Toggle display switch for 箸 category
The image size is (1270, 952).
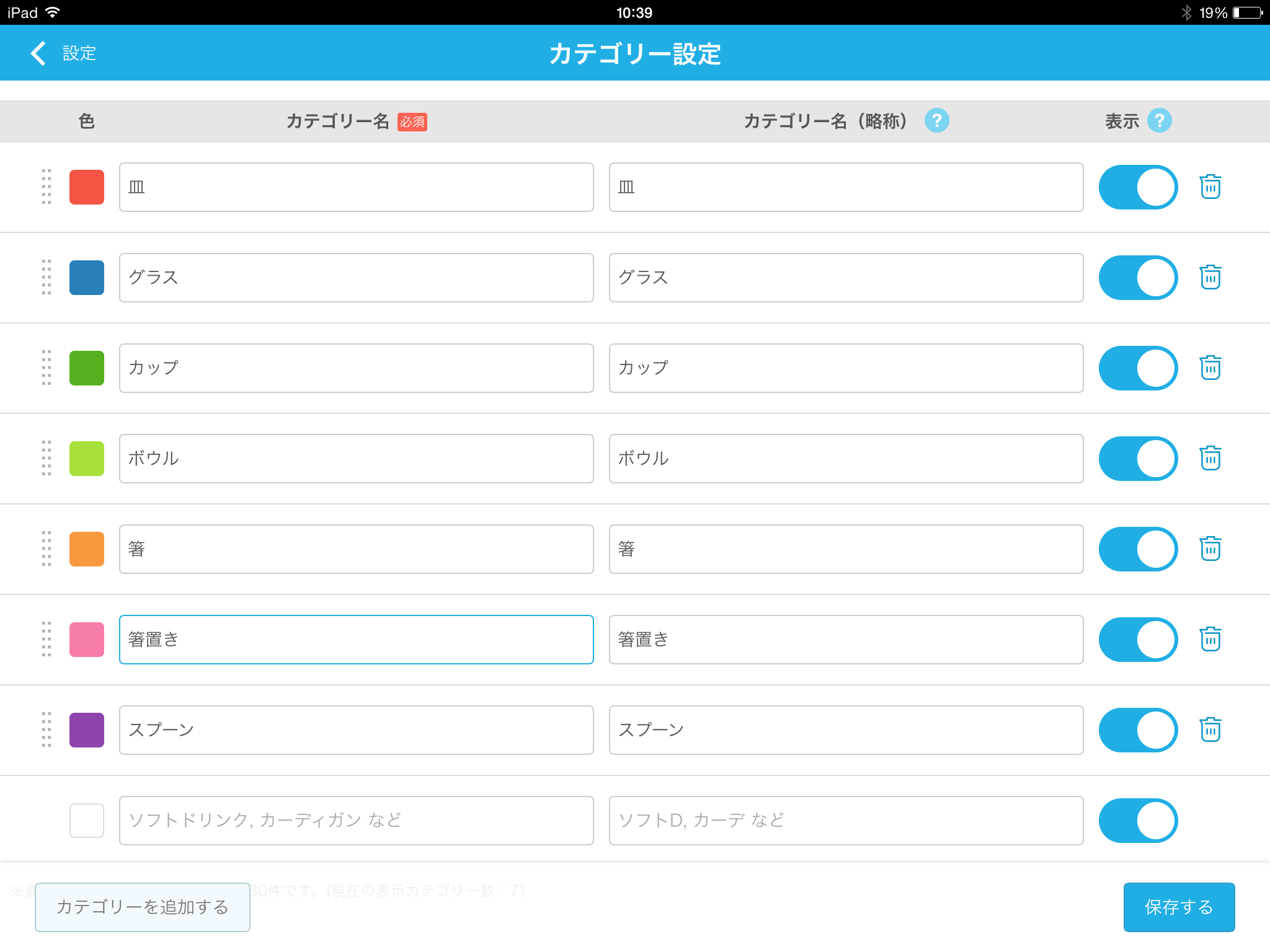click(x=1138, y=549)
